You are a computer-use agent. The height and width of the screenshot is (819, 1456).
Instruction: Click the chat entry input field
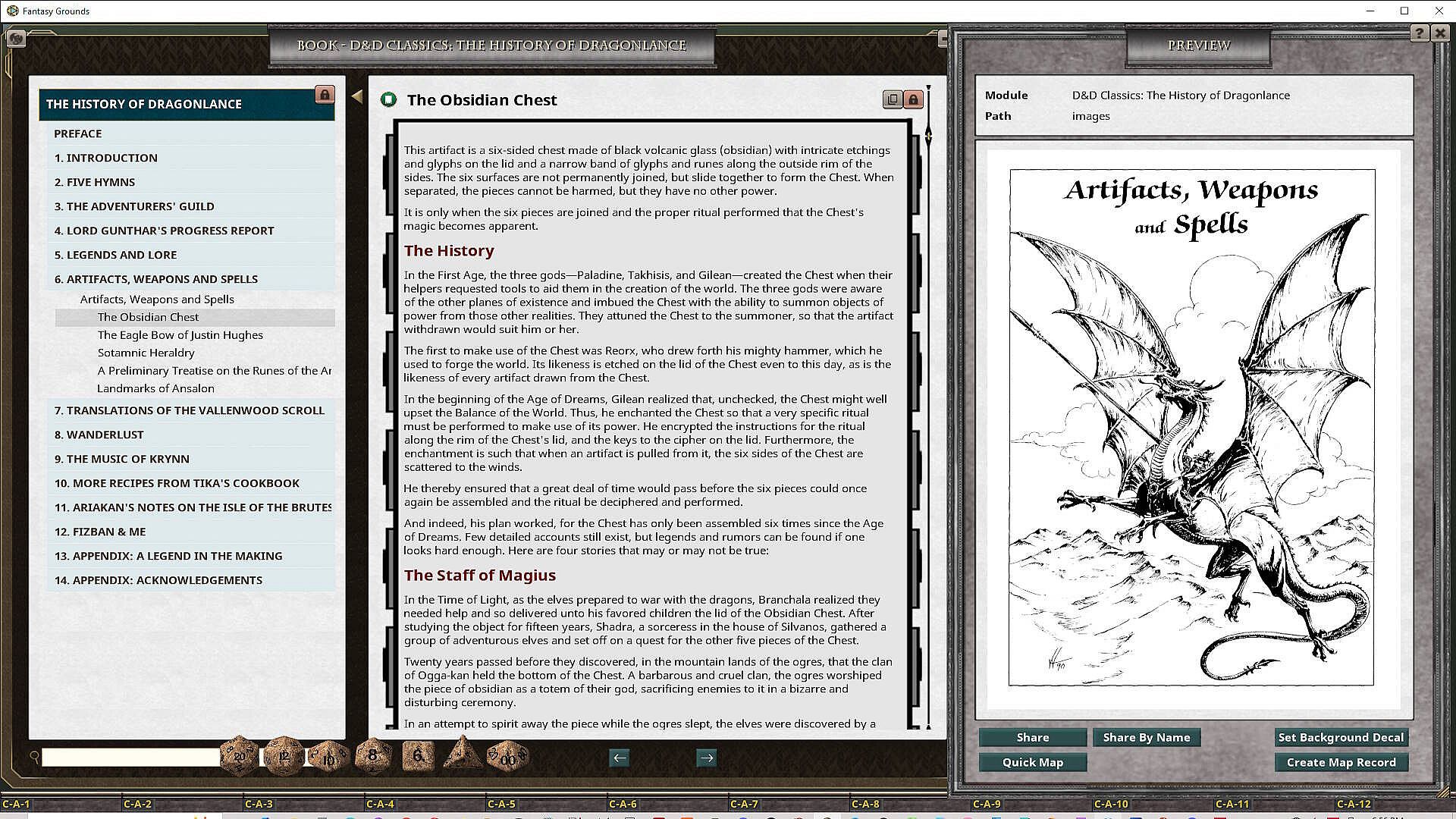click(x=130, y=757)
